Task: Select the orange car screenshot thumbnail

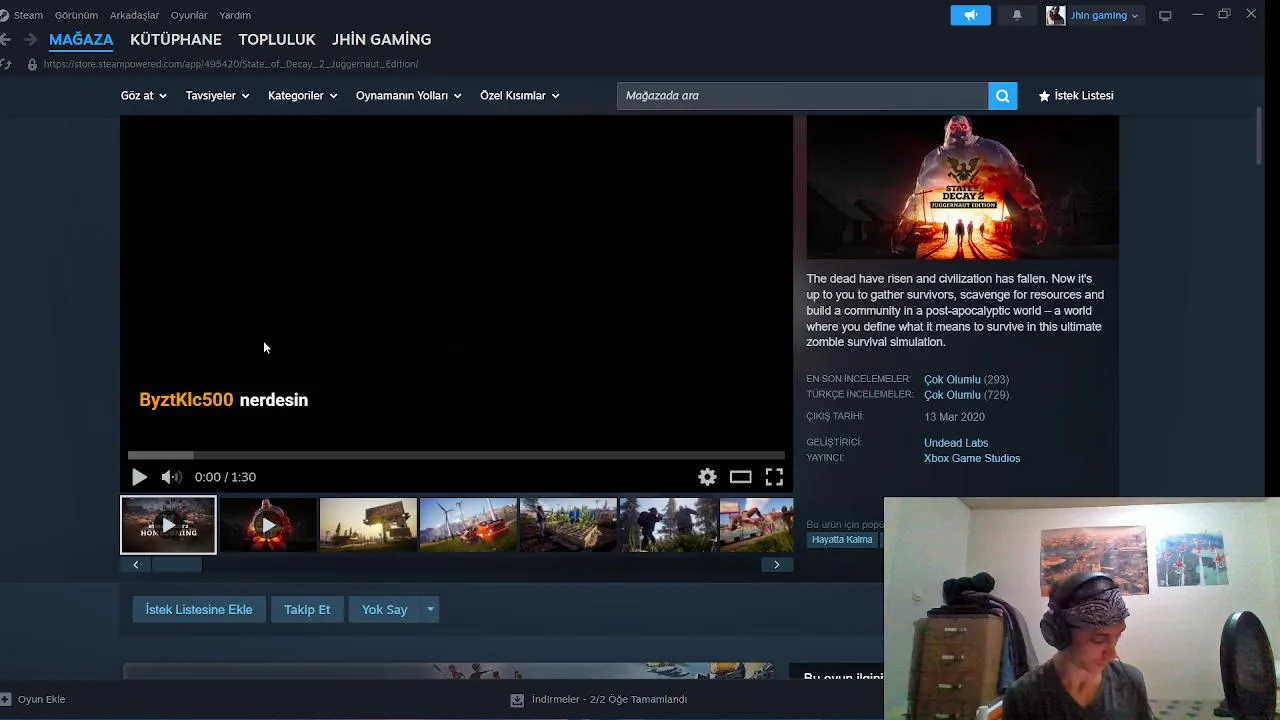Action: click(x=468, y=525)
